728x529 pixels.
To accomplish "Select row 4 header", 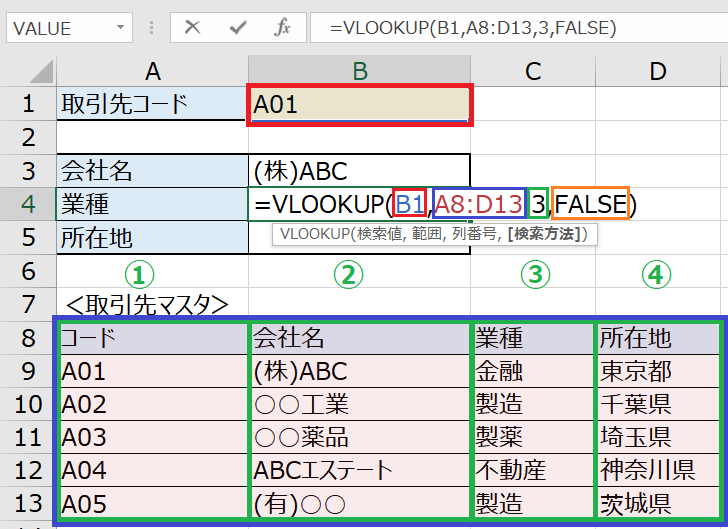I will click(x=28, y=204).
